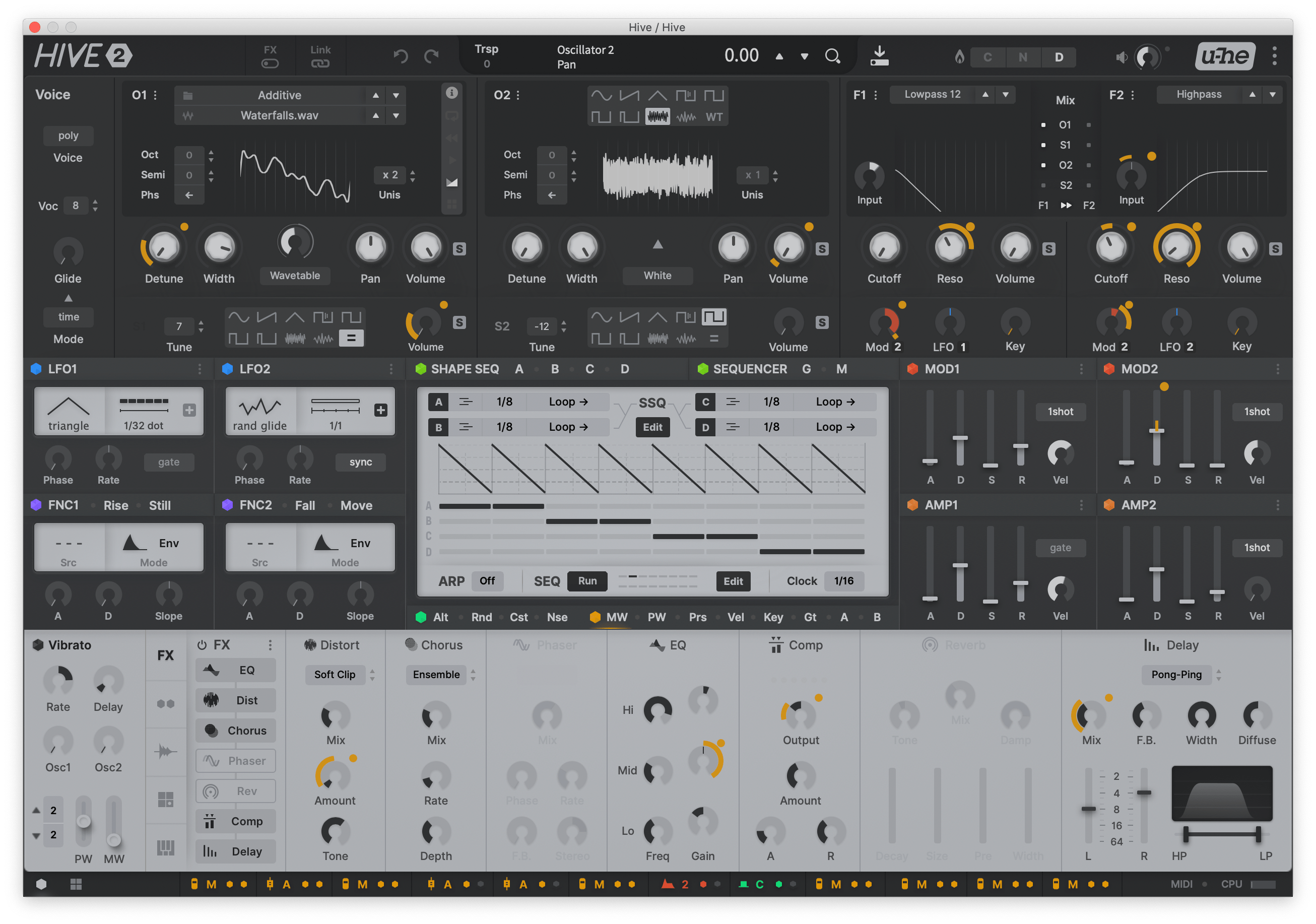This screenshot has height=924, width=1316.
Task: Click the Link chain icon in header
Action: [x=320, y=63]
